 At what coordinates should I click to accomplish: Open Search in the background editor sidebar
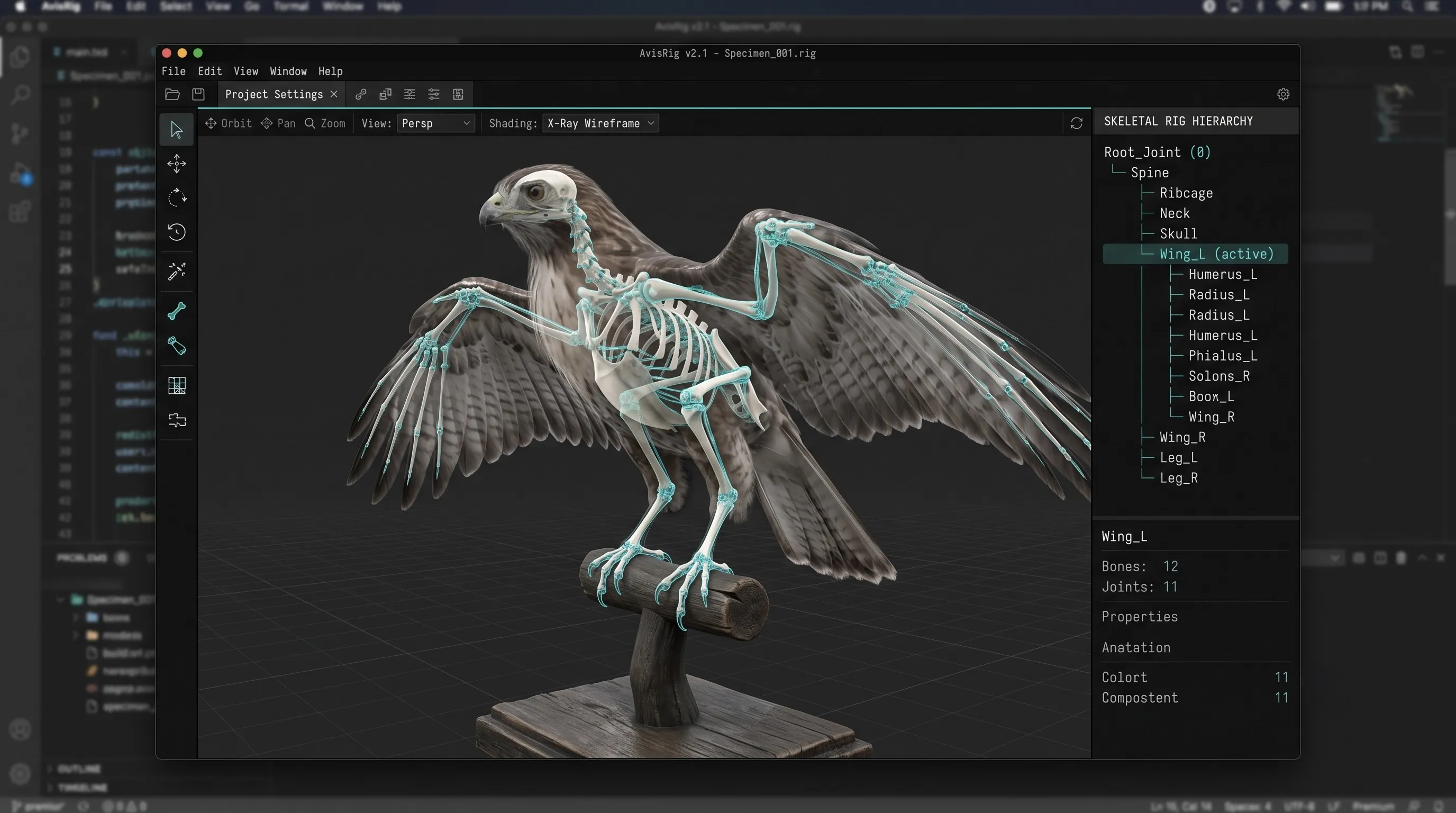(20, 94)
